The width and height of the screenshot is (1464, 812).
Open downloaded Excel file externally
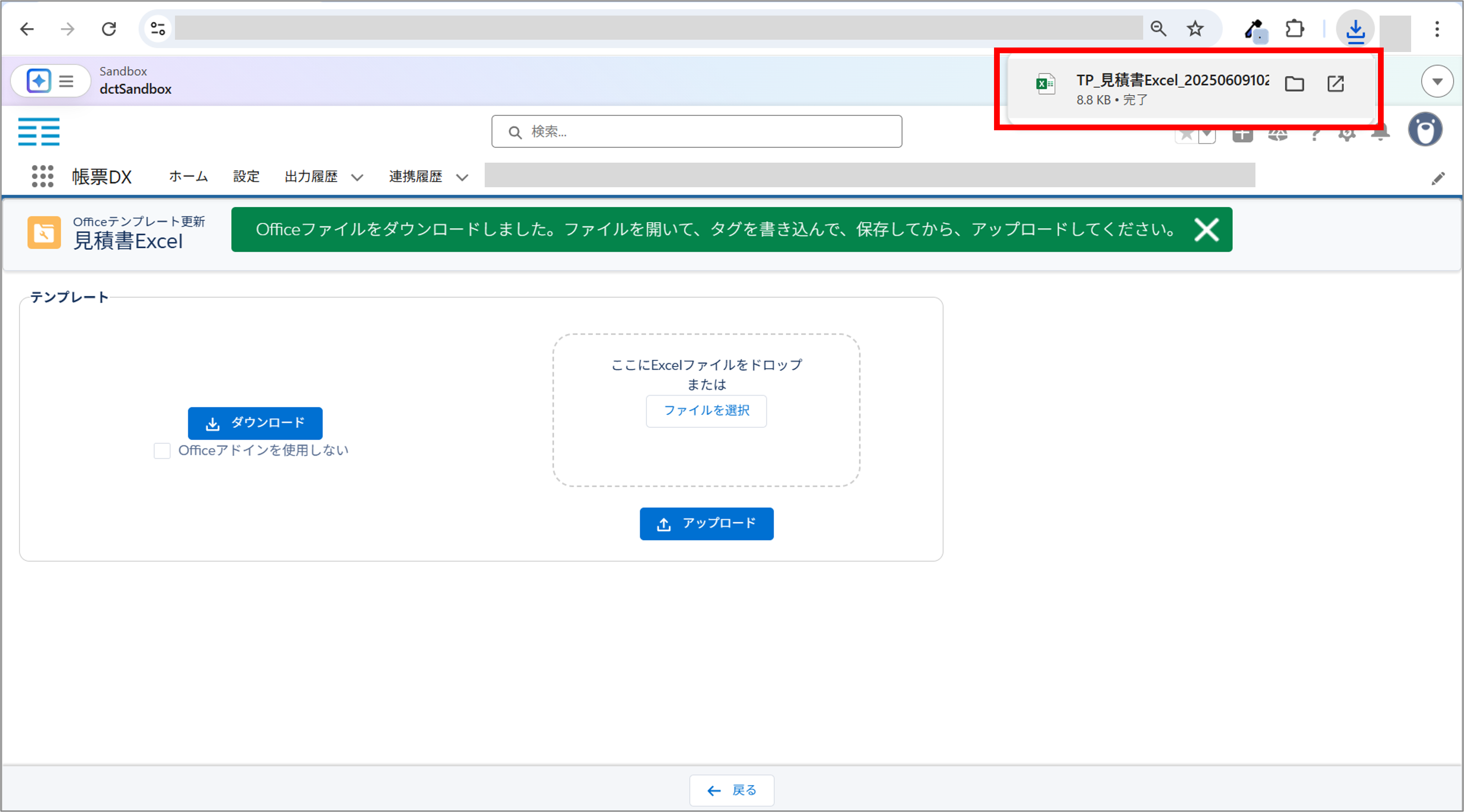tap(1335, 84)
